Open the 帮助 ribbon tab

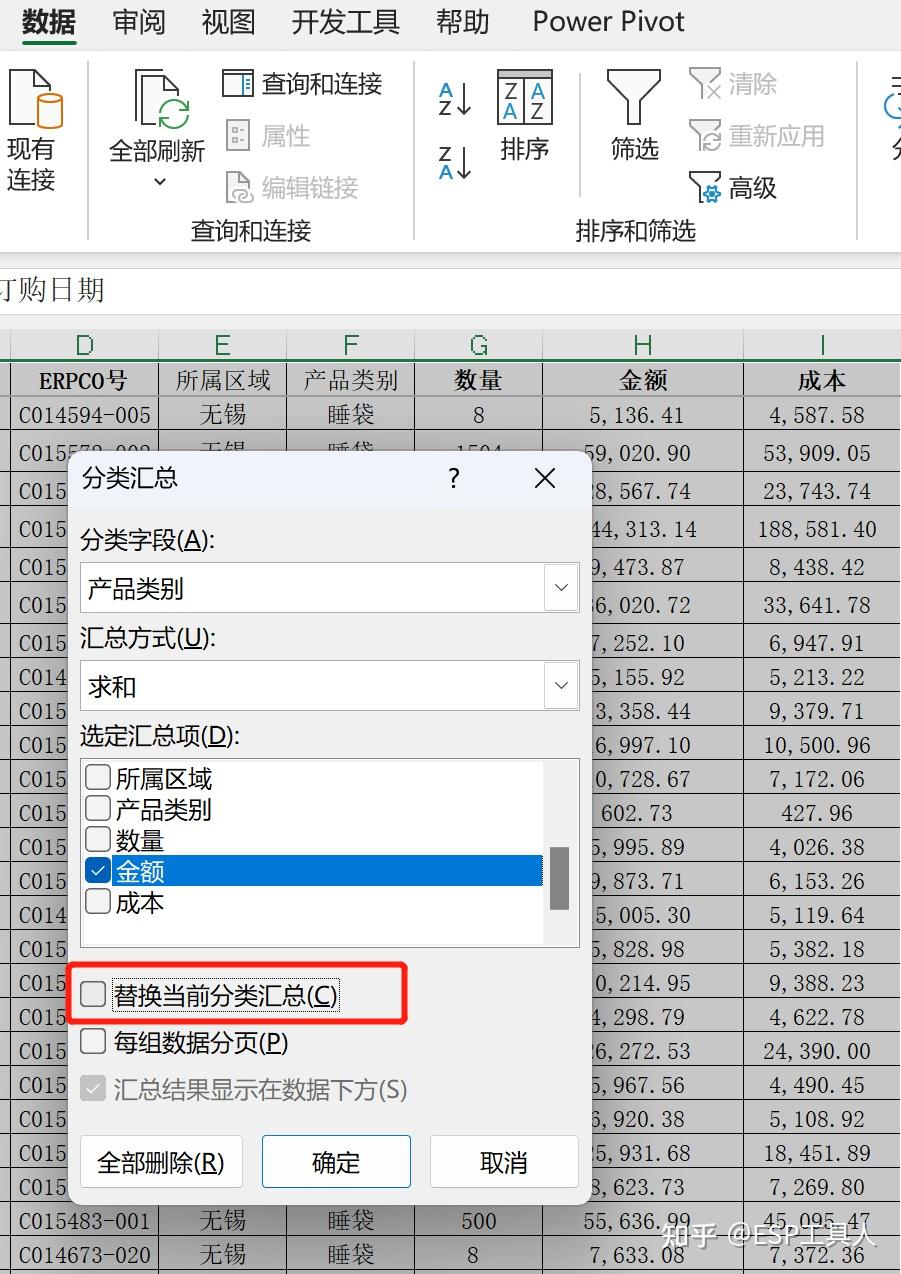click(463, 22)
